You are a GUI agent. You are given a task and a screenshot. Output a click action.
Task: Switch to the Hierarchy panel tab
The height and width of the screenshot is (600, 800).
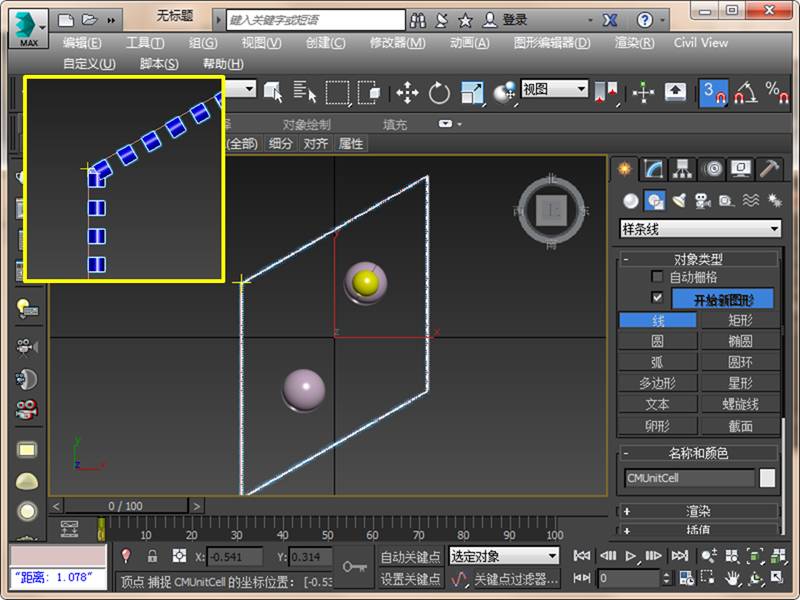click(682, 169)
